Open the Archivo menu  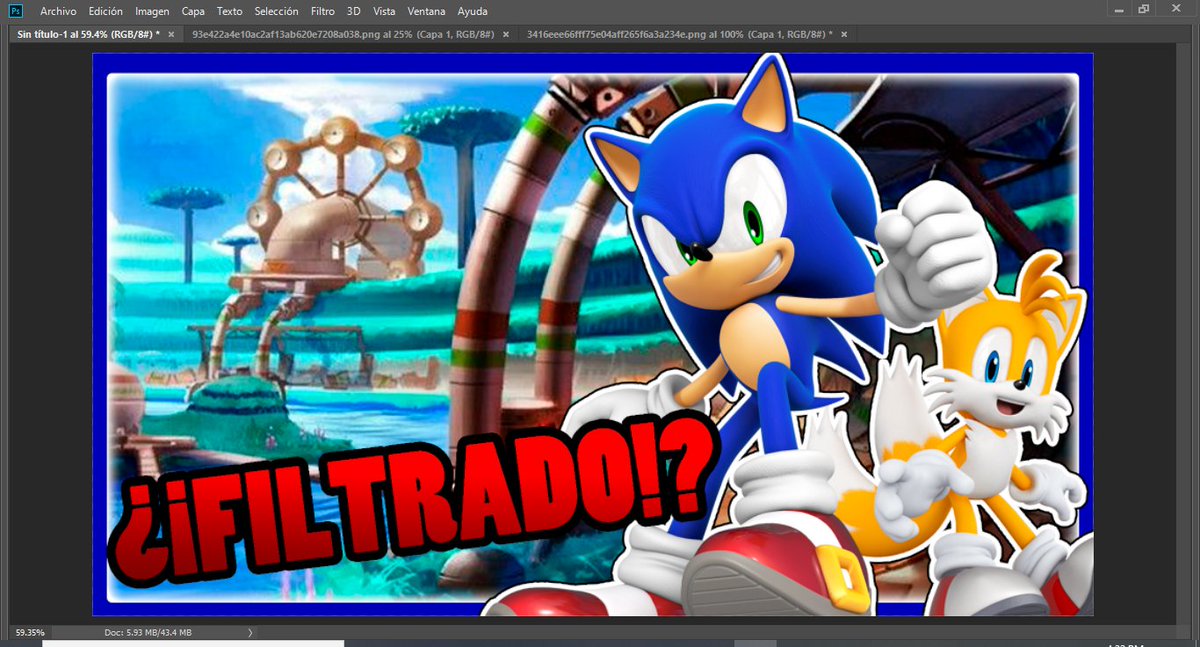coord(58,11)
